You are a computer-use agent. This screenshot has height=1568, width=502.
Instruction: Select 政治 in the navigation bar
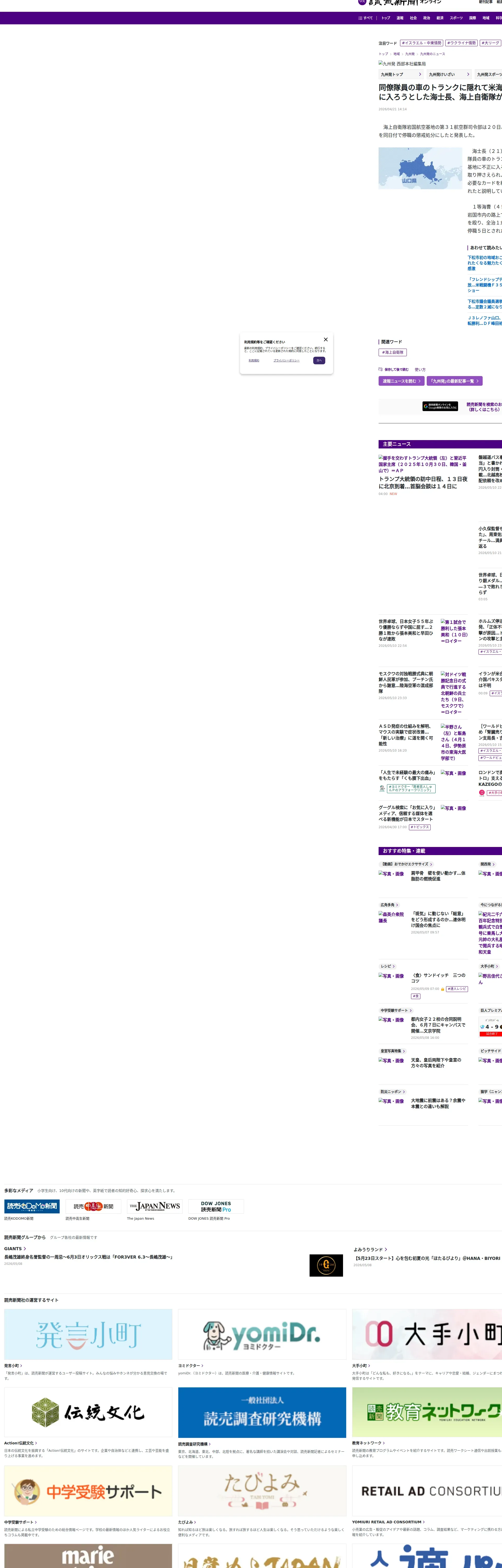pos(426,18)
